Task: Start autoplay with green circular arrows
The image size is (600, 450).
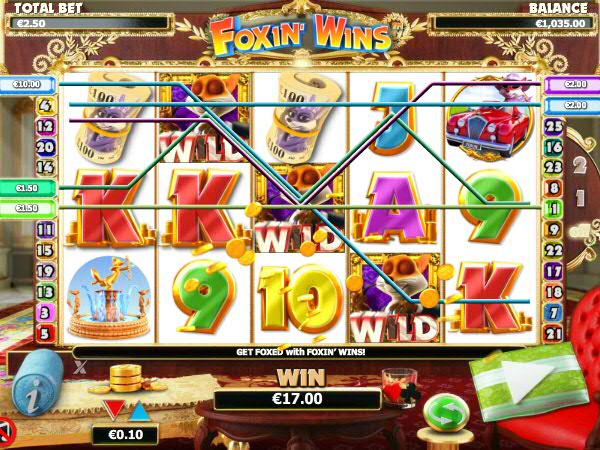Action: (x=447, y=414)
